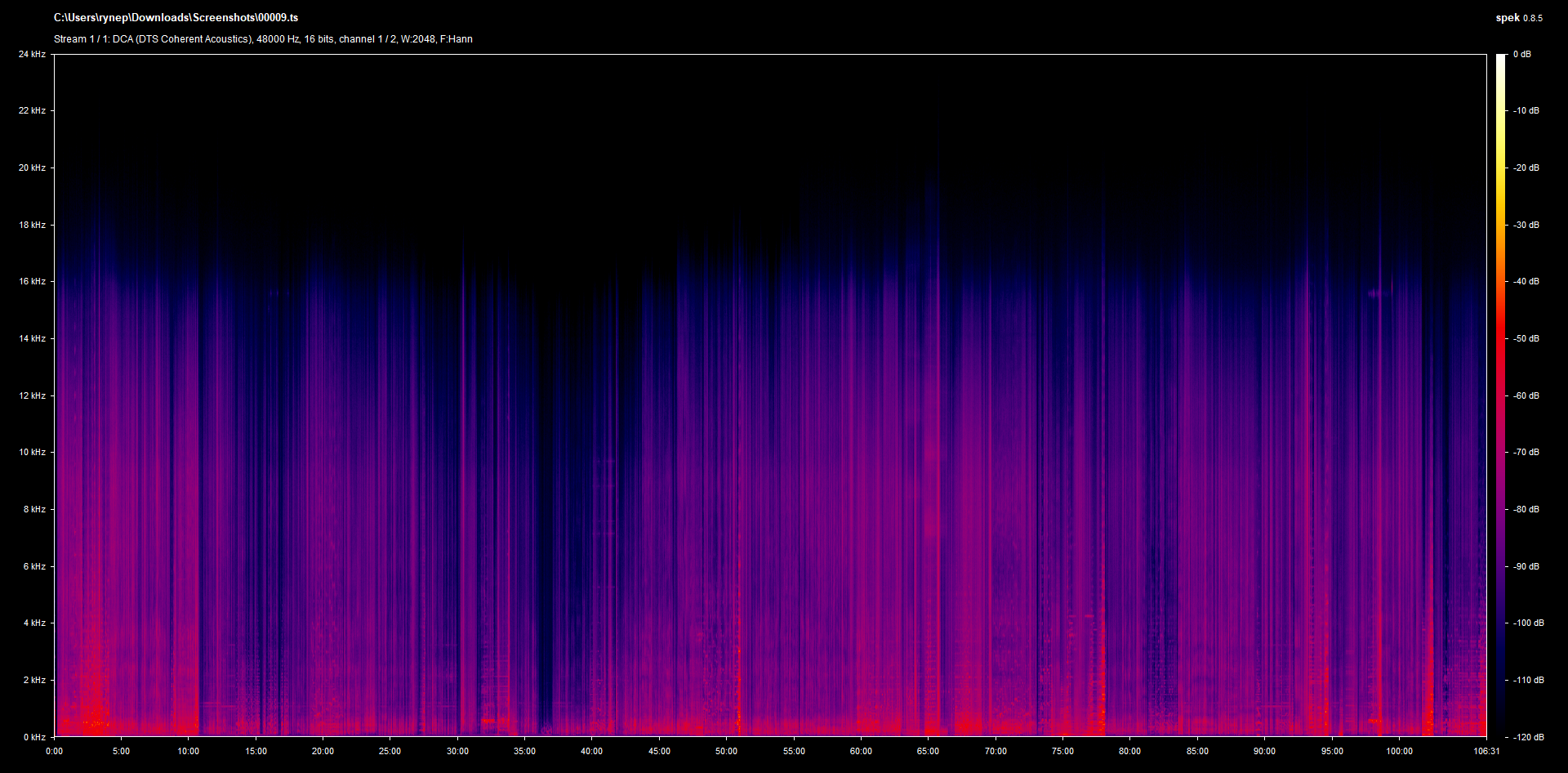1568x773 pixels.
Task: Click the 35:00 time axis label
Action: 524,751
